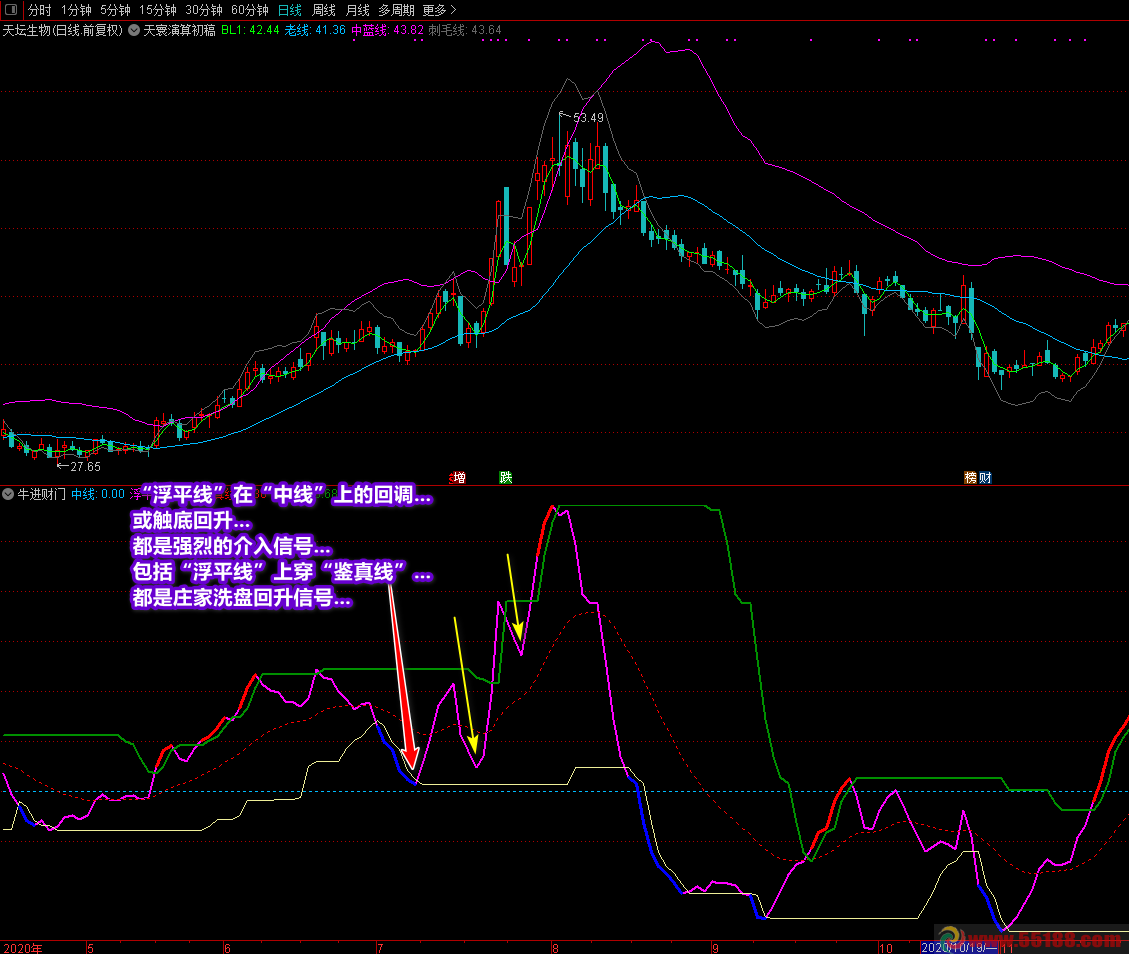Click the green 跌 event marker icon
This screenshot has height=954, width=1129.
pyautogui.click(x=505, y=478)
